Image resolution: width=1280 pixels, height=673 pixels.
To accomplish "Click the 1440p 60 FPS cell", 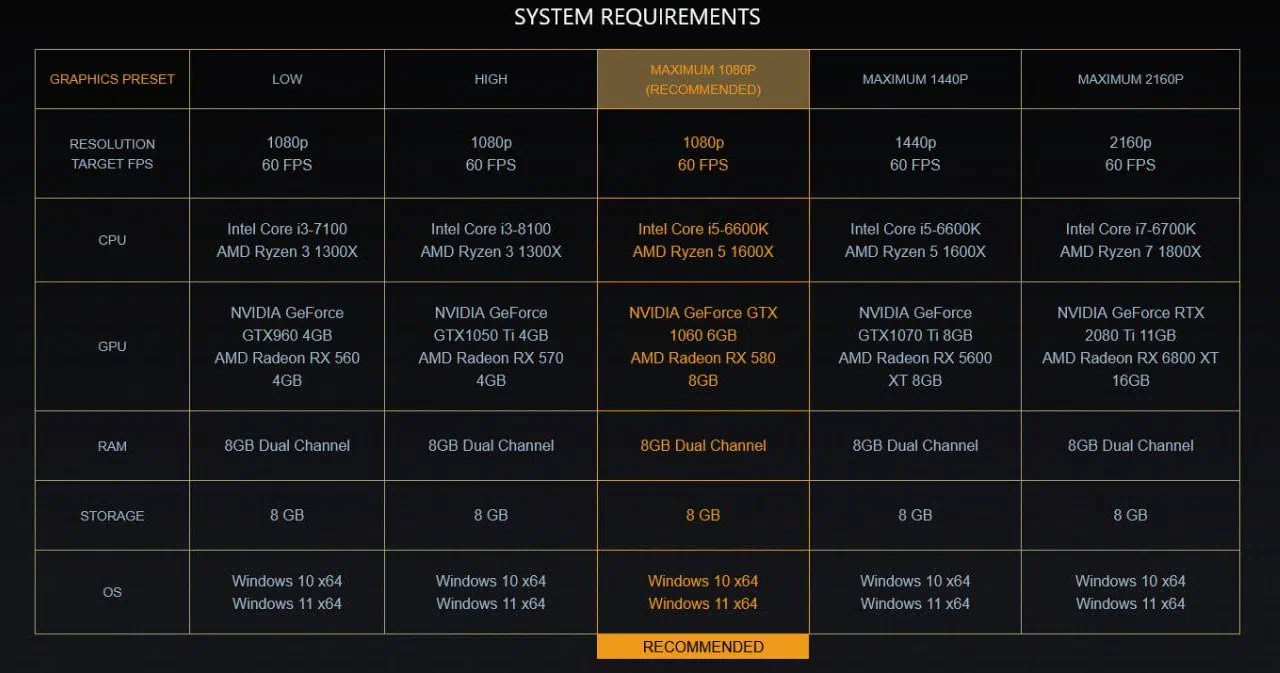I will coord(915,153).
